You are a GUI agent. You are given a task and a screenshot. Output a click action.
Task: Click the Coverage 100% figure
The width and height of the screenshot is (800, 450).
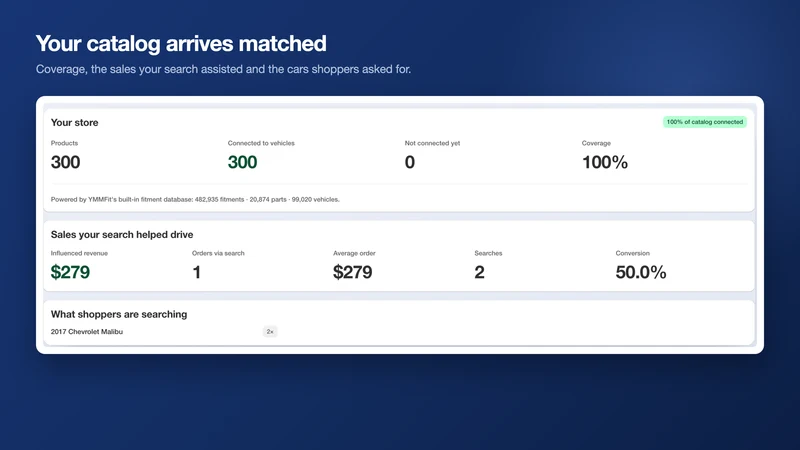[x=605, y=162]
